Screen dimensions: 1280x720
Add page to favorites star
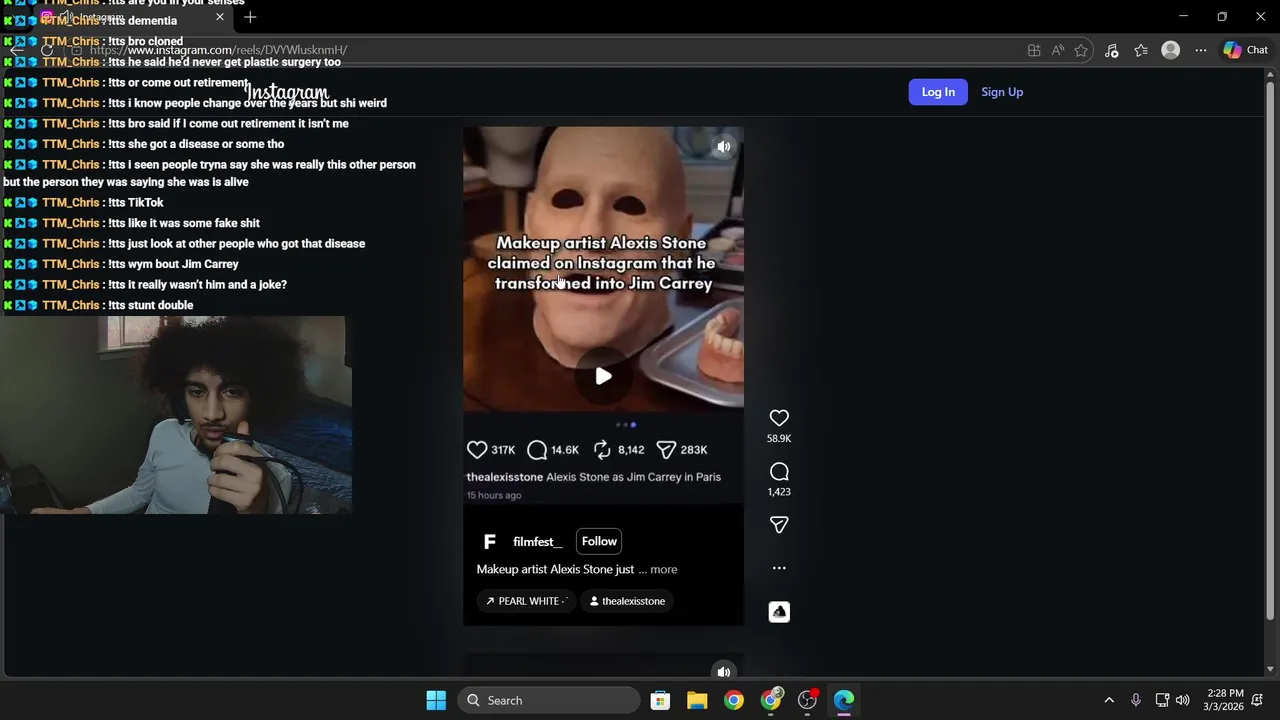(1081, 50)
